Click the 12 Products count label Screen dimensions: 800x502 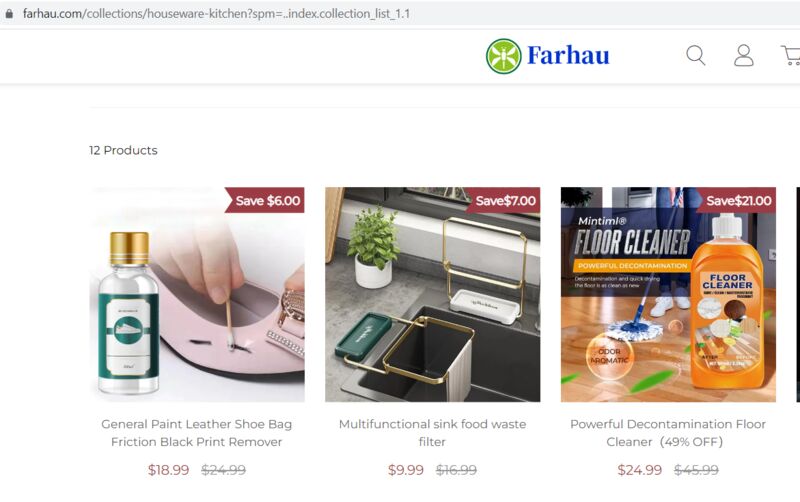click(123, 150)
